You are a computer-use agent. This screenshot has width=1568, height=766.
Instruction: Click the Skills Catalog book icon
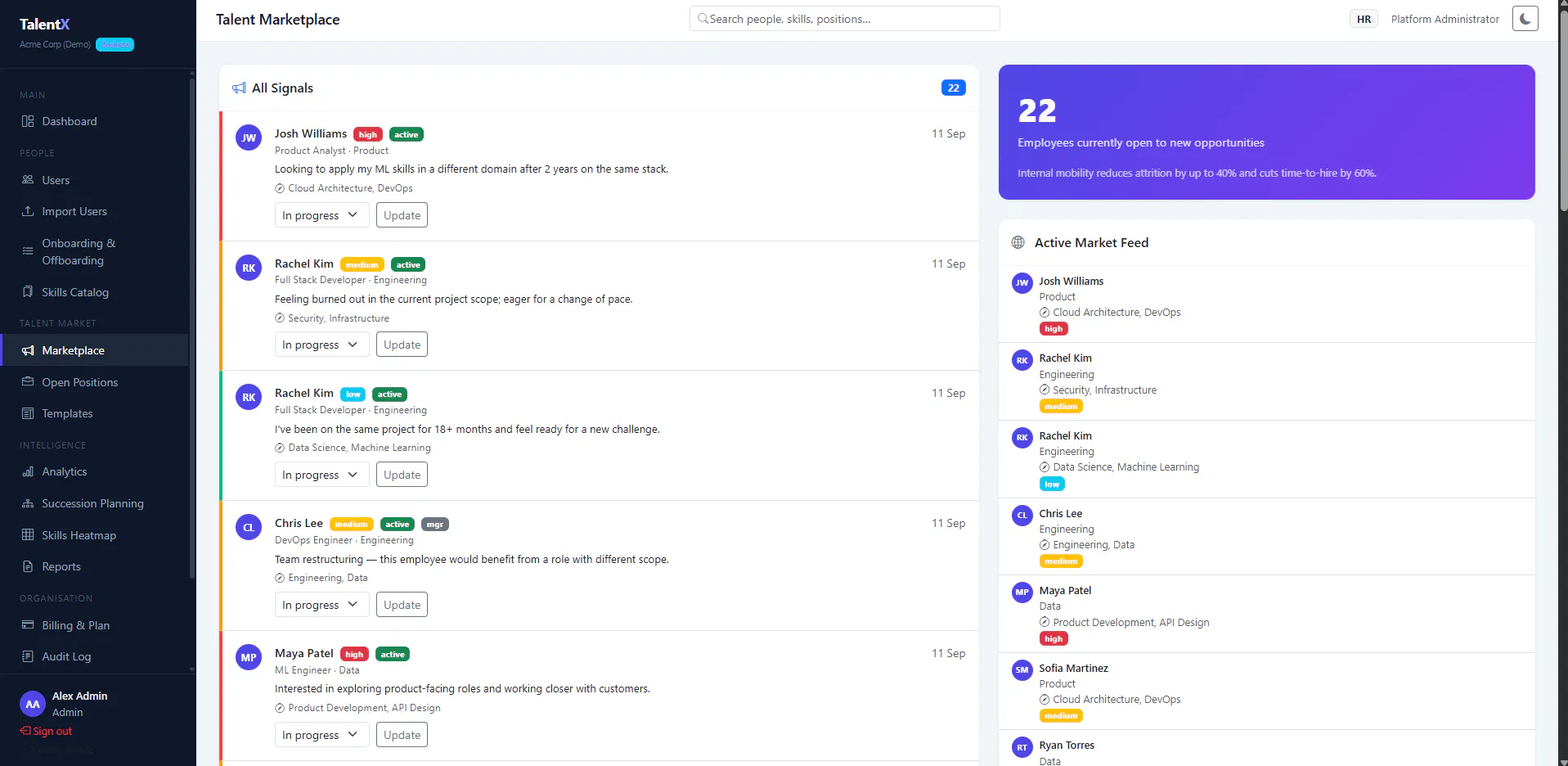[x=28, y=292]
